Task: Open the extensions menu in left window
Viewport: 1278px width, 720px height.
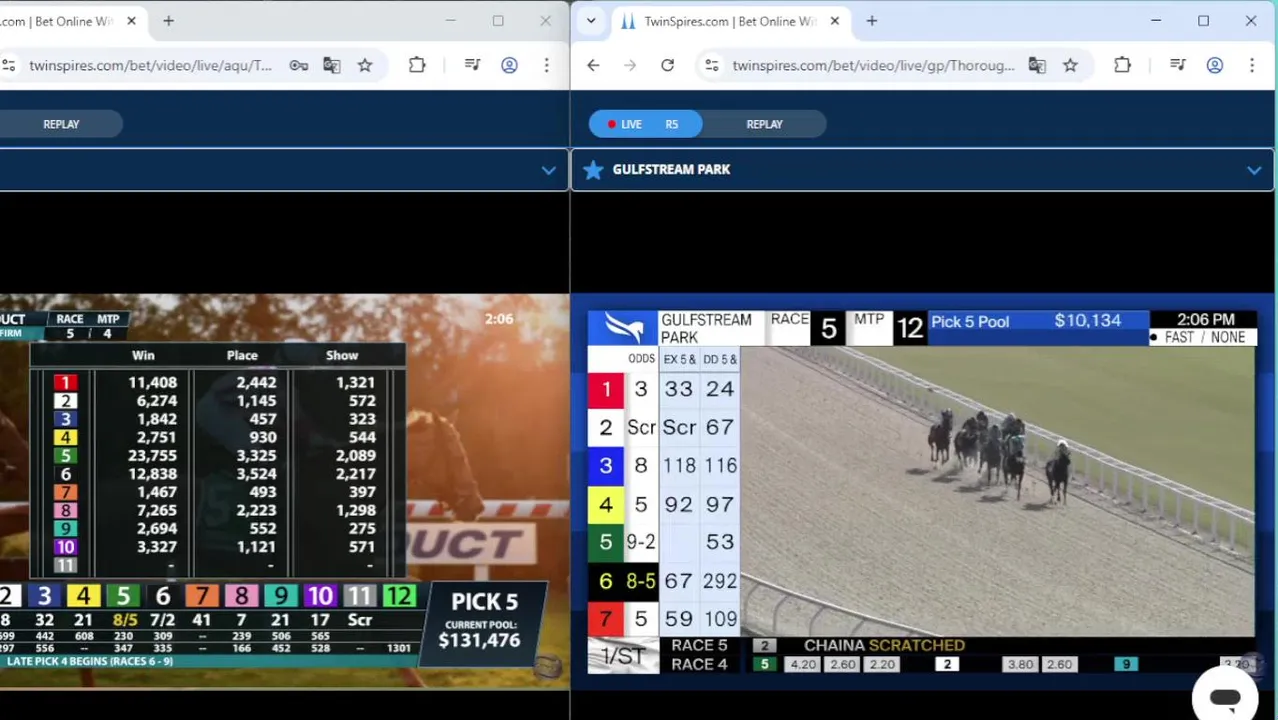Action: [417, 65]
